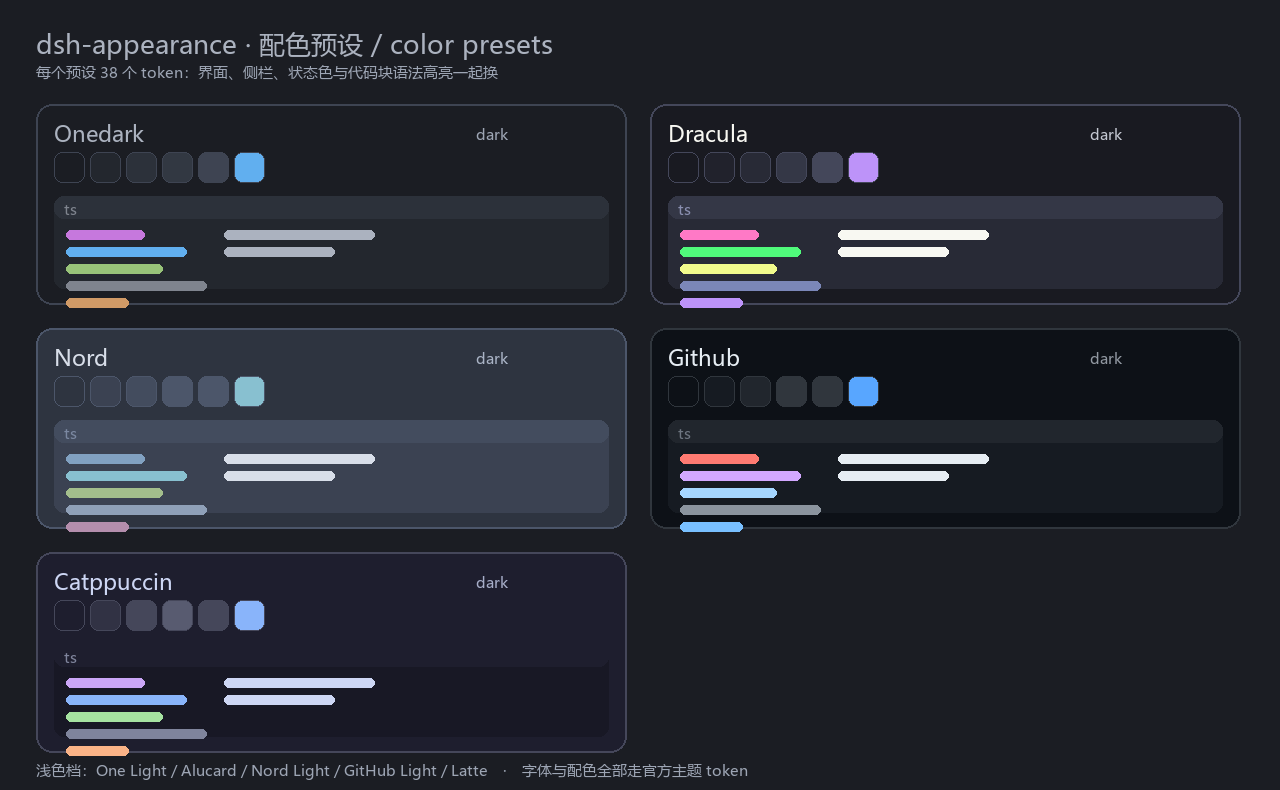This screenshot has width=1280, height=790.
Task: Select the Onedark preset card title
Action: coord(99,134)
